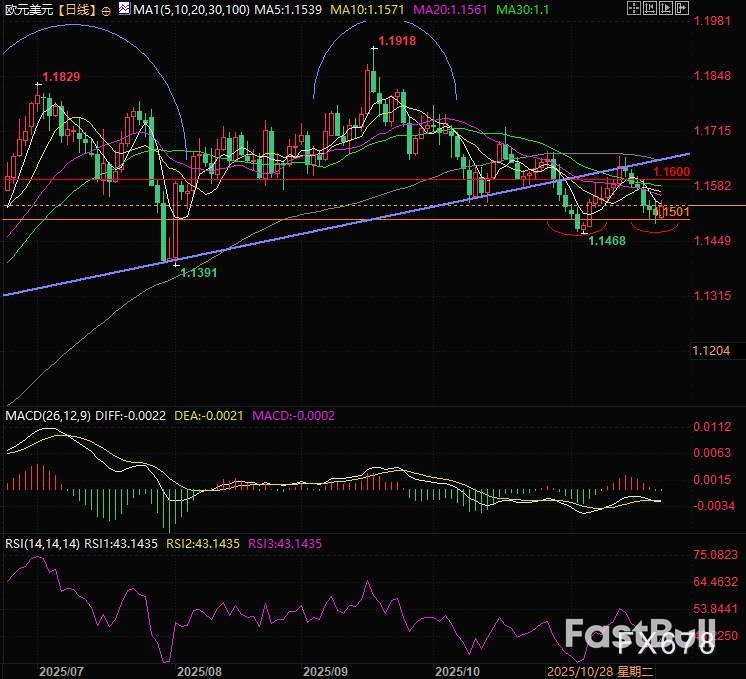
Task: Click the 1.1918 high price marker
Action: pos(393,45)
